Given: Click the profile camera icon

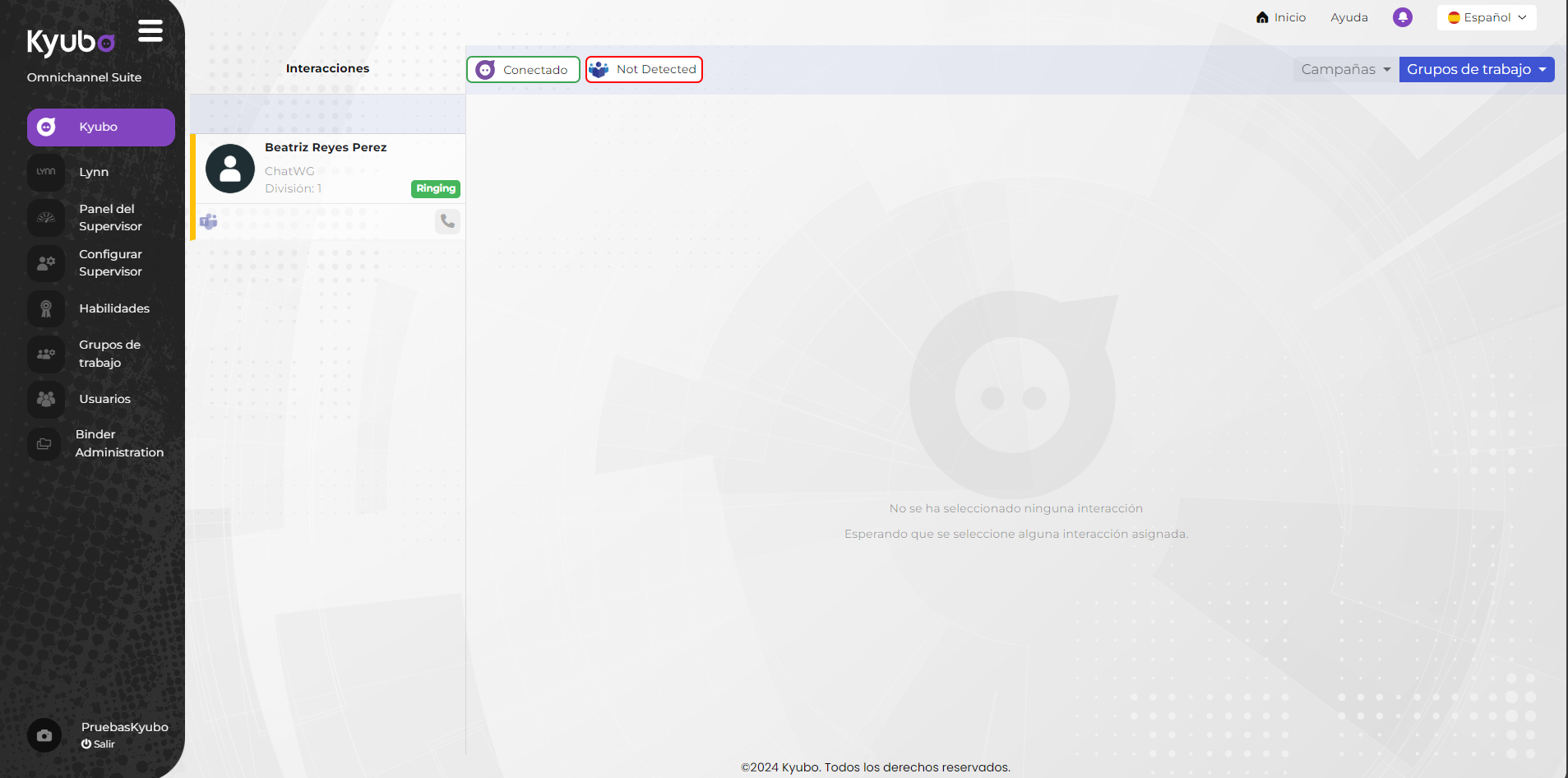Looking at the screenshot, I should coord(44,735).
